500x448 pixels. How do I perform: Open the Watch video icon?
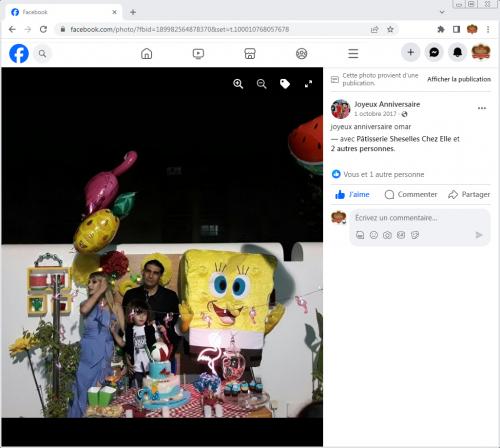tap(198, 53)
